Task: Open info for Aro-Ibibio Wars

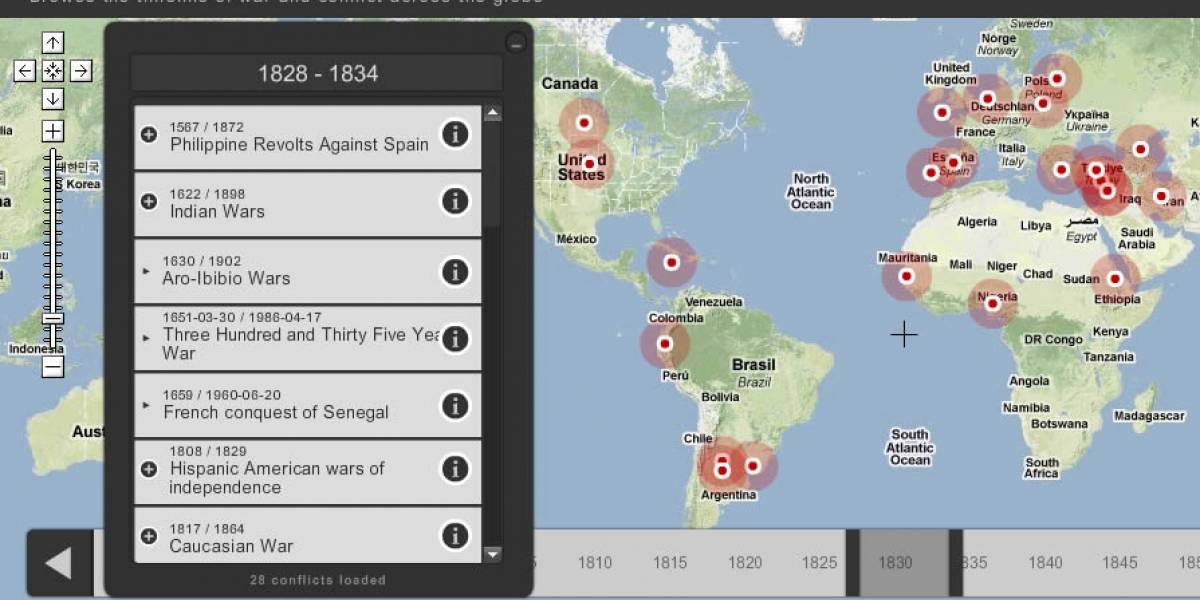Action: [x=455, y=271]
